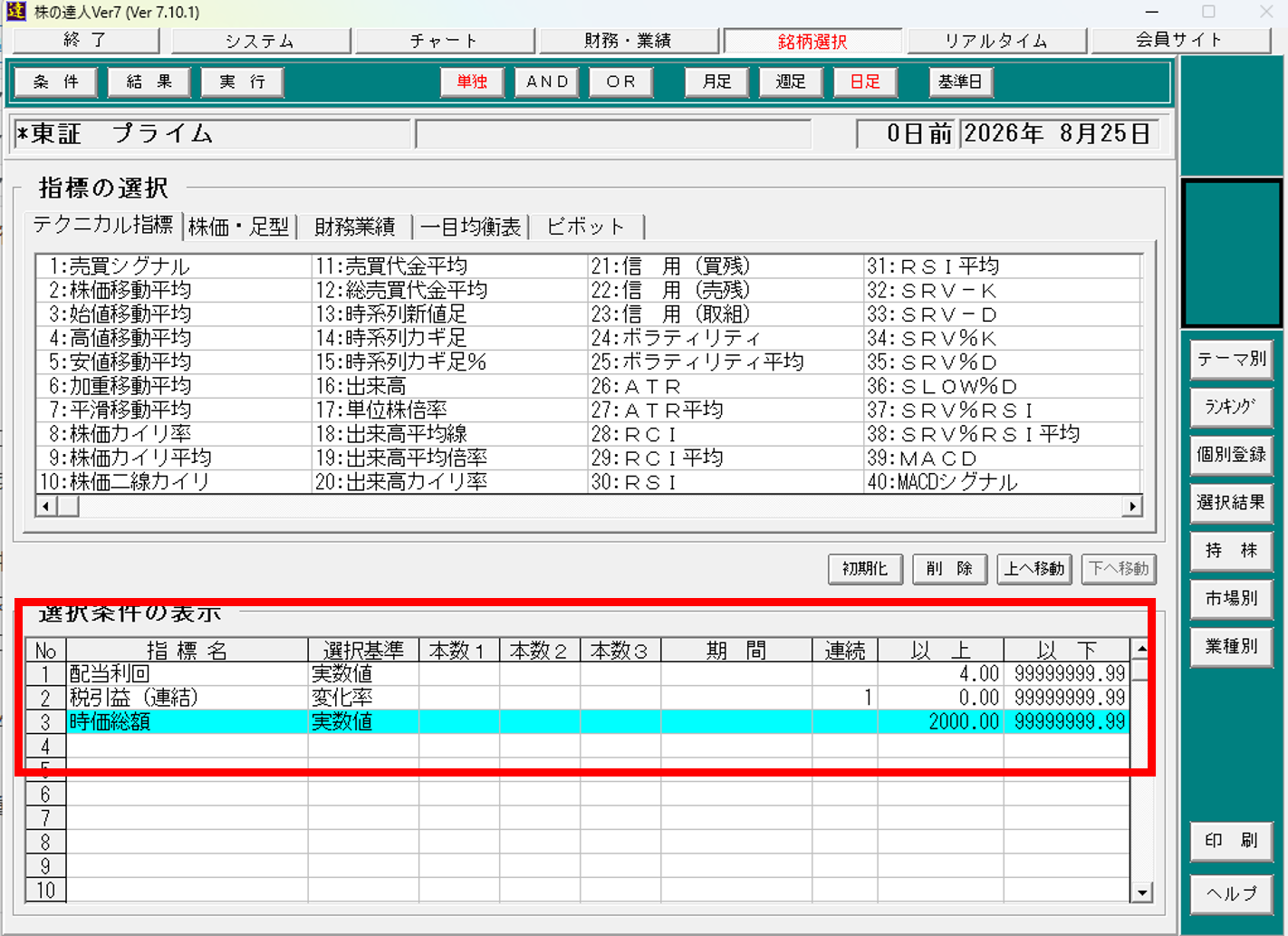This screenshot has width=1288, height=936.
Task: Switch to 週足 timeframe
Action: point(791,82)
